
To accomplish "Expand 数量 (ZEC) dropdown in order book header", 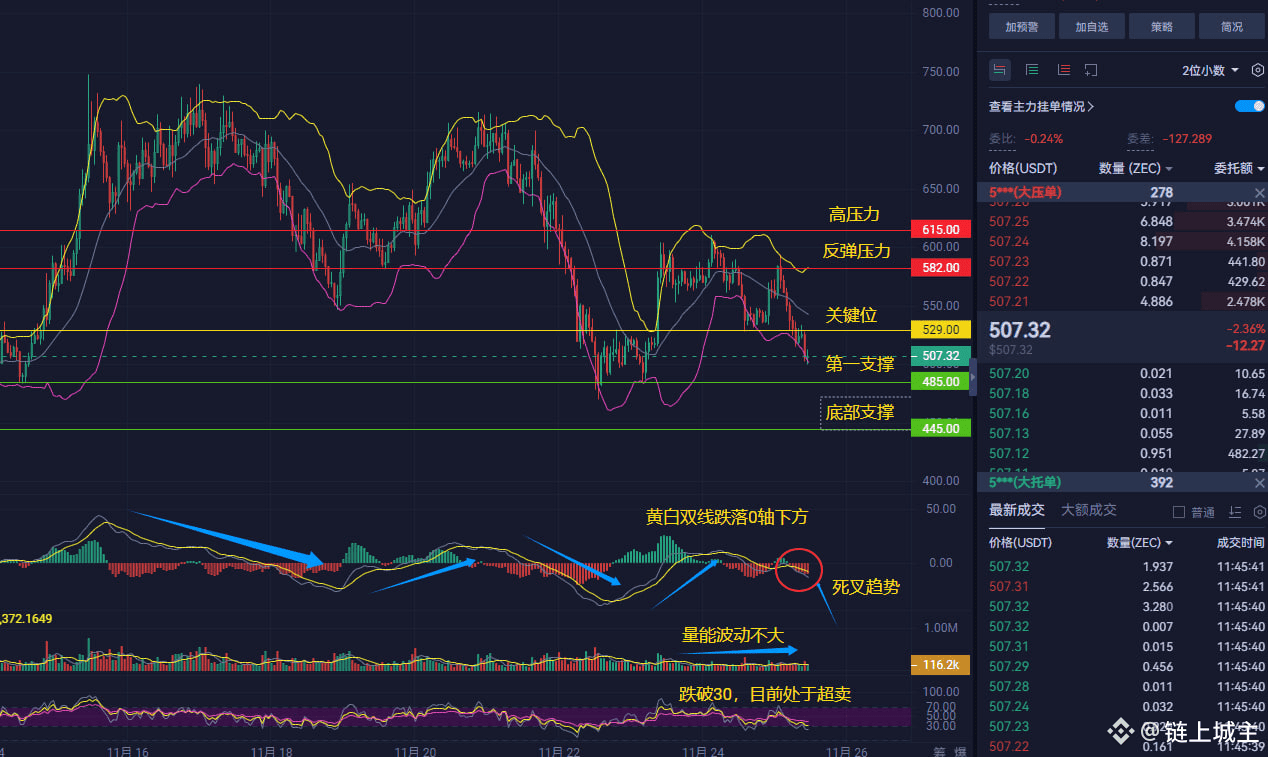I will point(1136,169).
